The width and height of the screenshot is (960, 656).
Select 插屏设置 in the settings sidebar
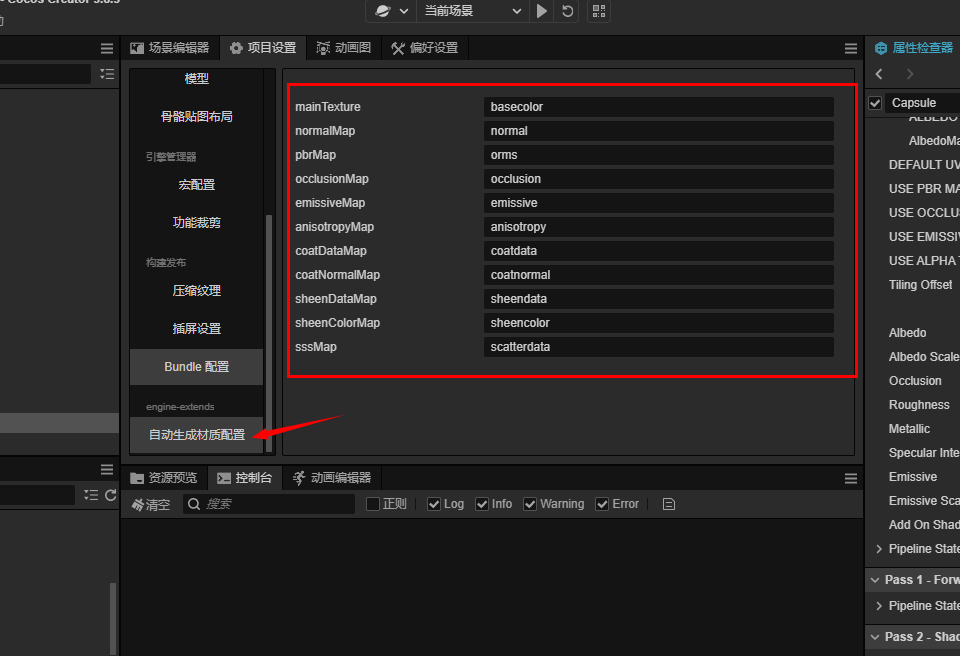point(197,328)
